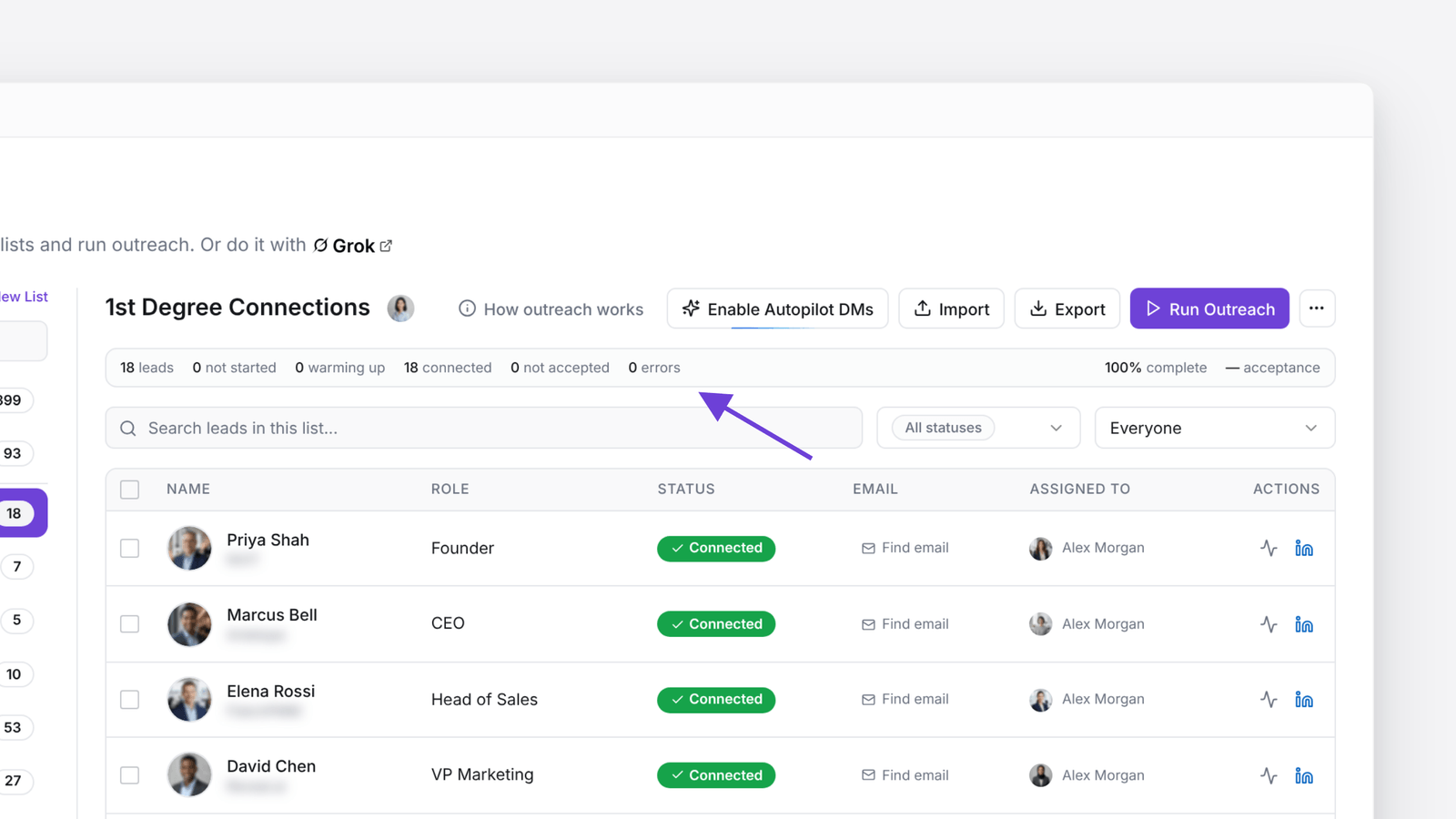Open LinkedIn profile of David Chen
The image size is (1456, 819).
click(x=1304, y=775)
